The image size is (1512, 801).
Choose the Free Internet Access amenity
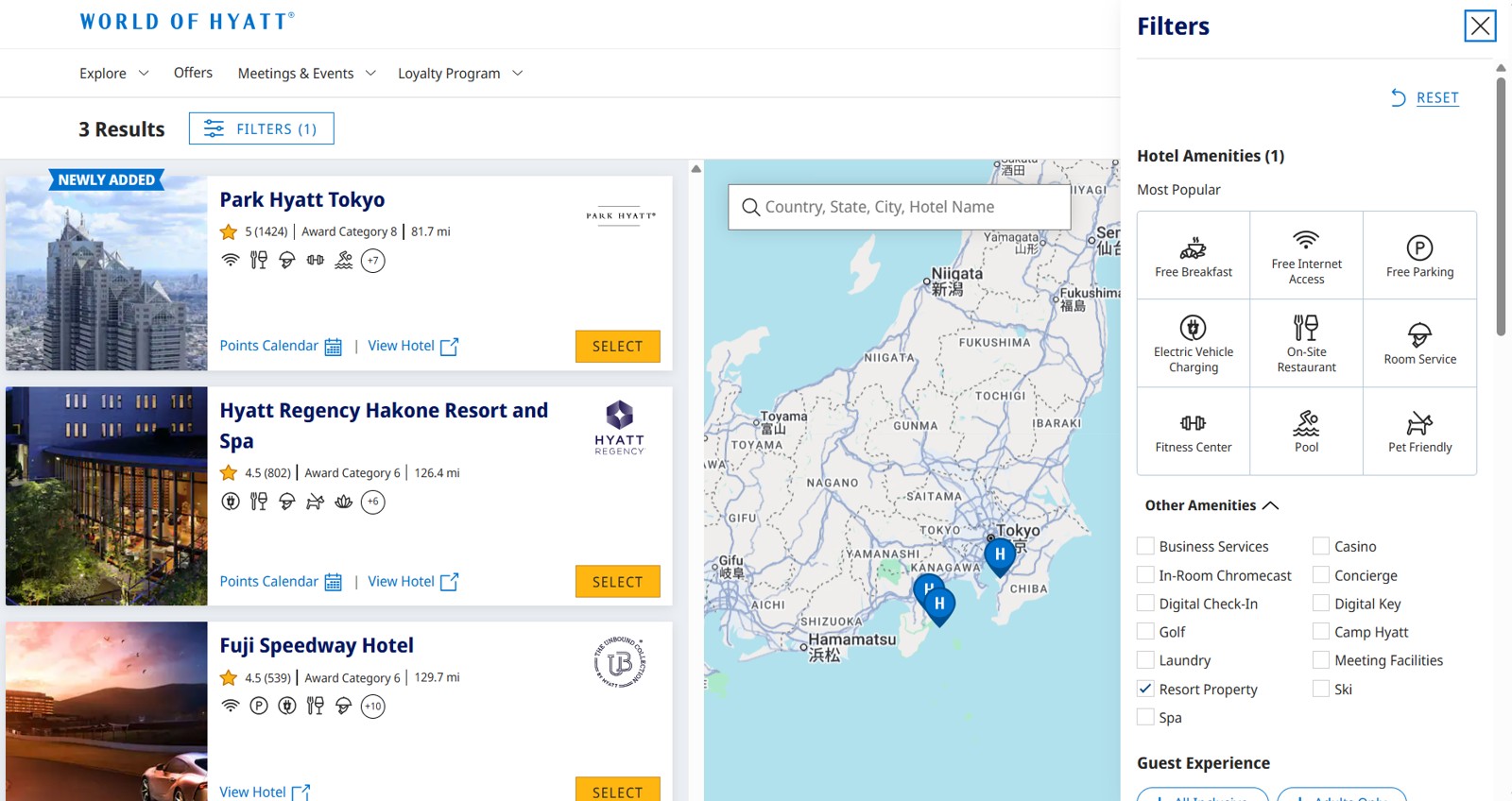tap(1306, 256)
